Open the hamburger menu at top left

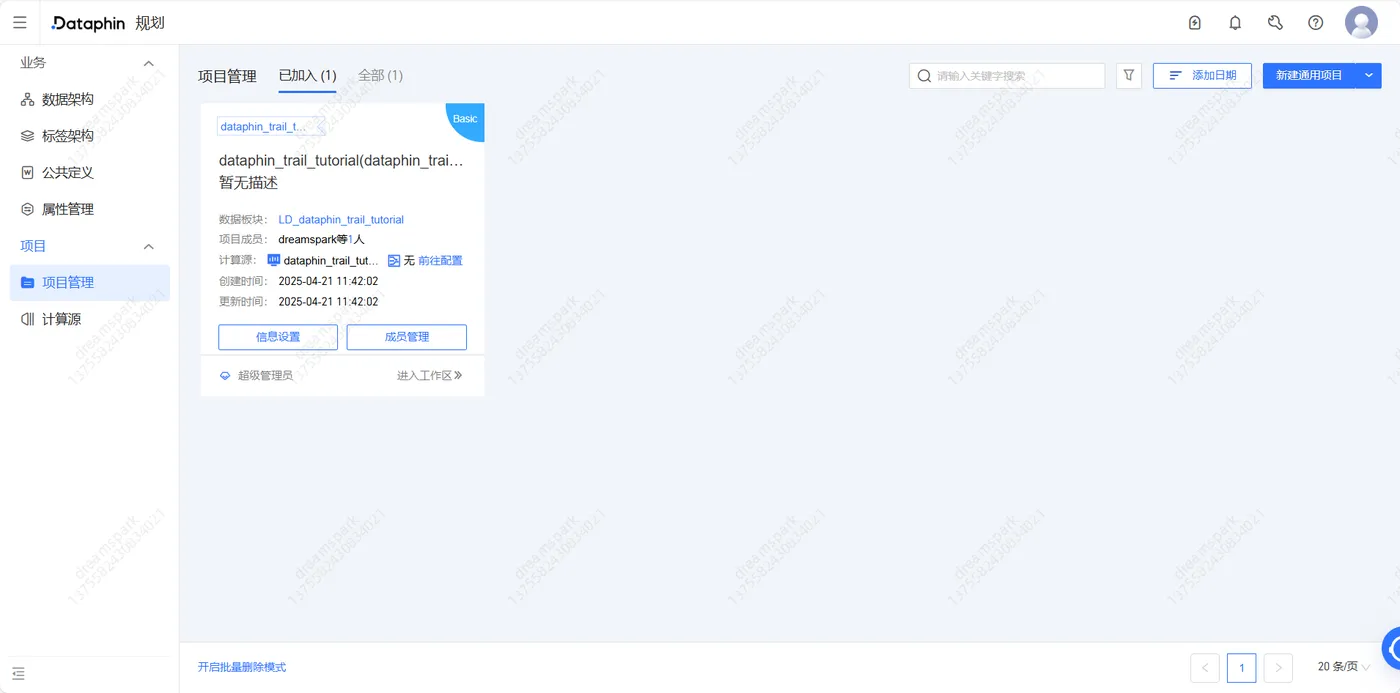(x=20, y=22)
